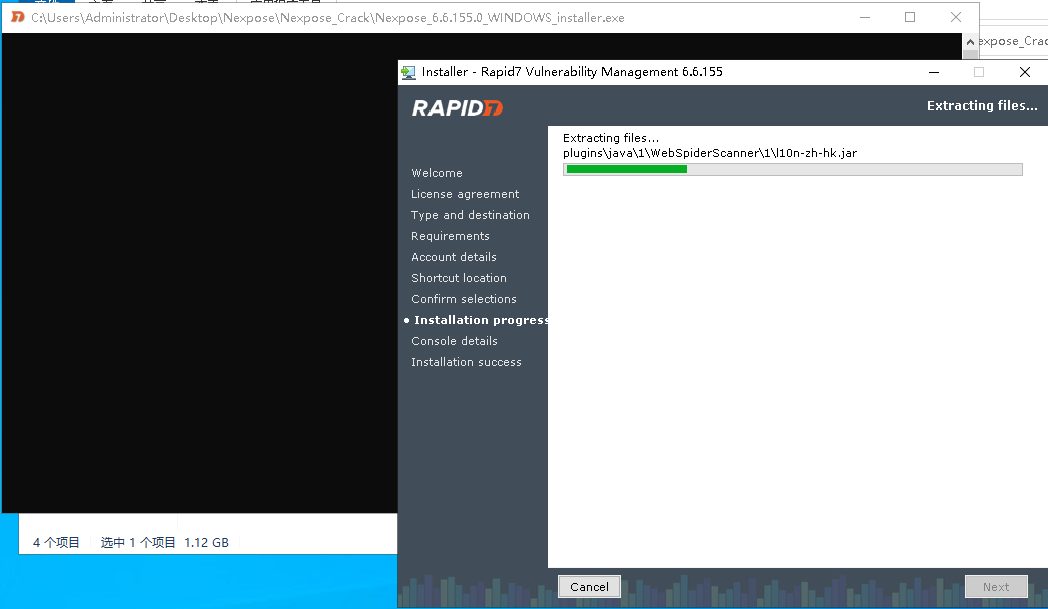Select the Welcome step in sidebar
Viewport: 1048px width, 609px height.
pyautogui.click(x=437, y=173)
